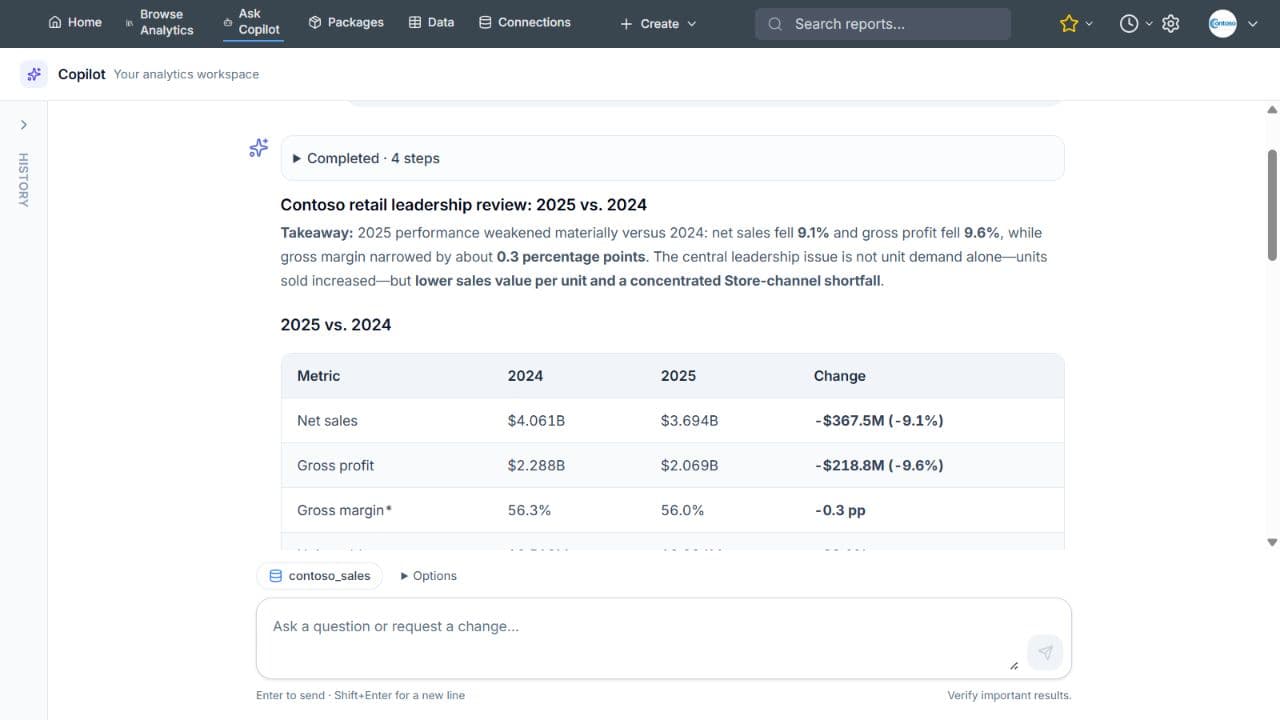
Task: Click the 'Verify important results.' note
Action: [1009, 695]
